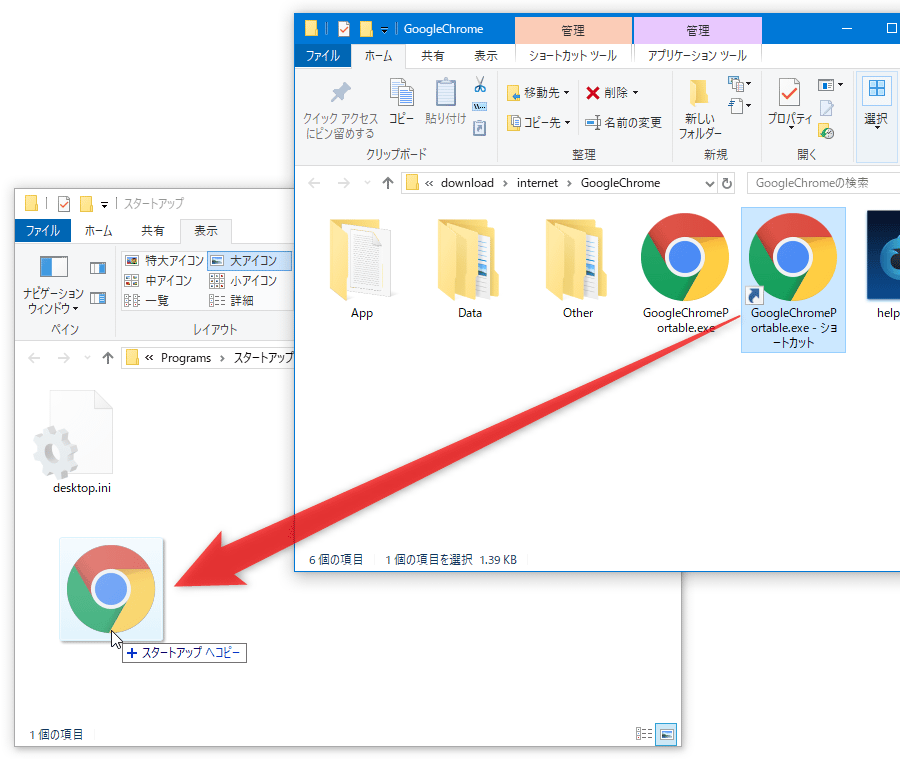Select the Other folder

[578, 269]
